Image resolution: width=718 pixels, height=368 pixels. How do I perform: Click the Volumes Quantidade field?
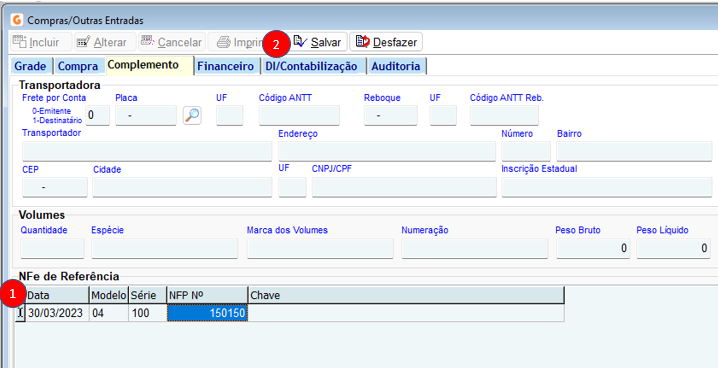(x=52, y=248)
